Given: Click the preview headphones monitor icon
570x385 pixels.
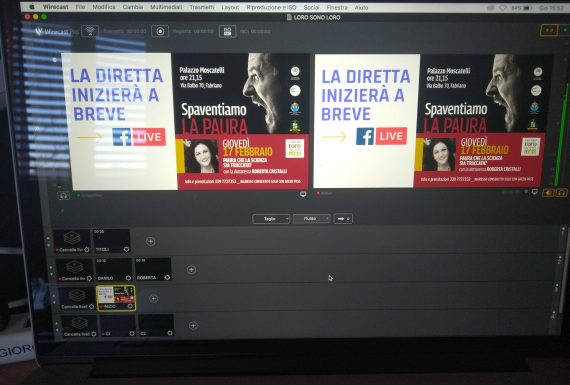Looking at the screenshot, I should pos(64,196).
